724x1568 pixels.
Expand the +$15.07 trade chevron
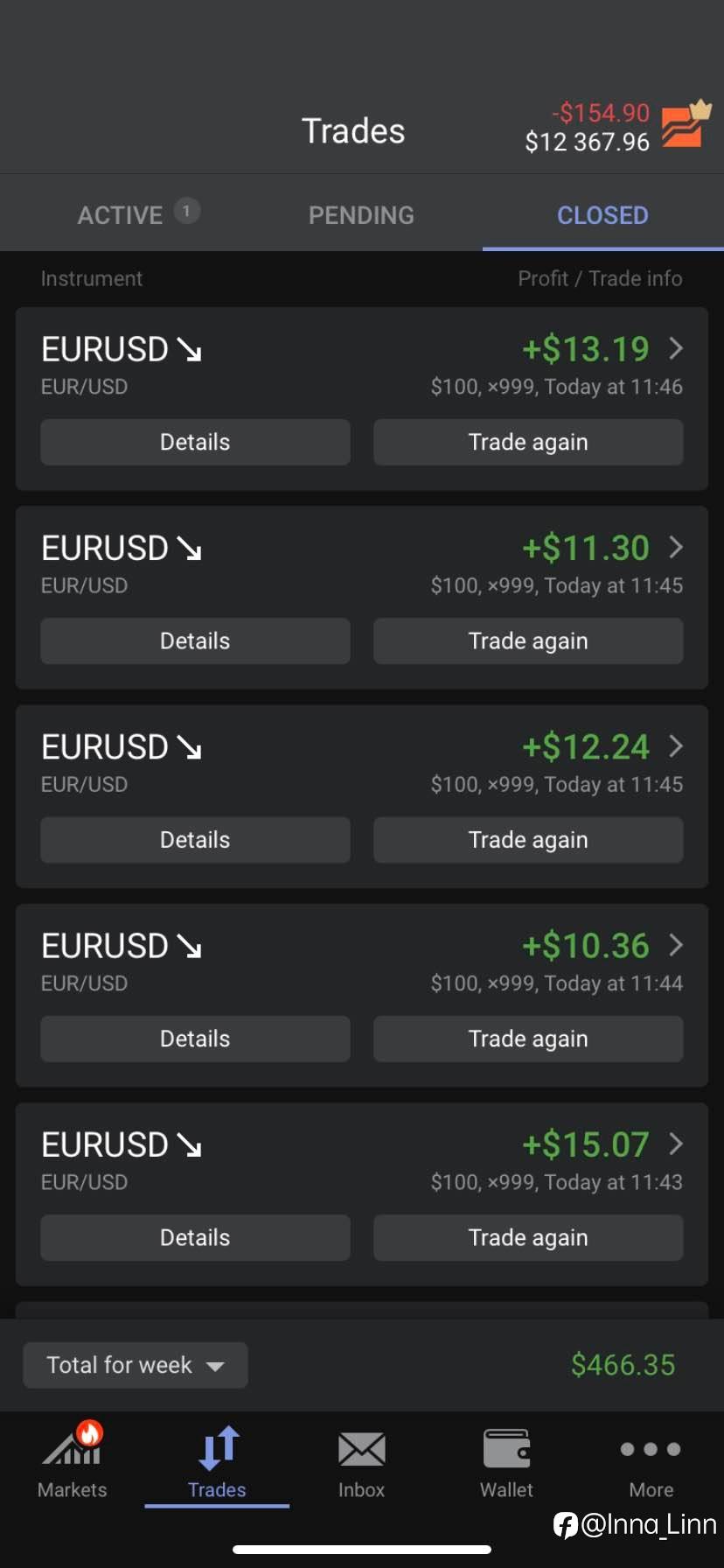(675, 1144)
